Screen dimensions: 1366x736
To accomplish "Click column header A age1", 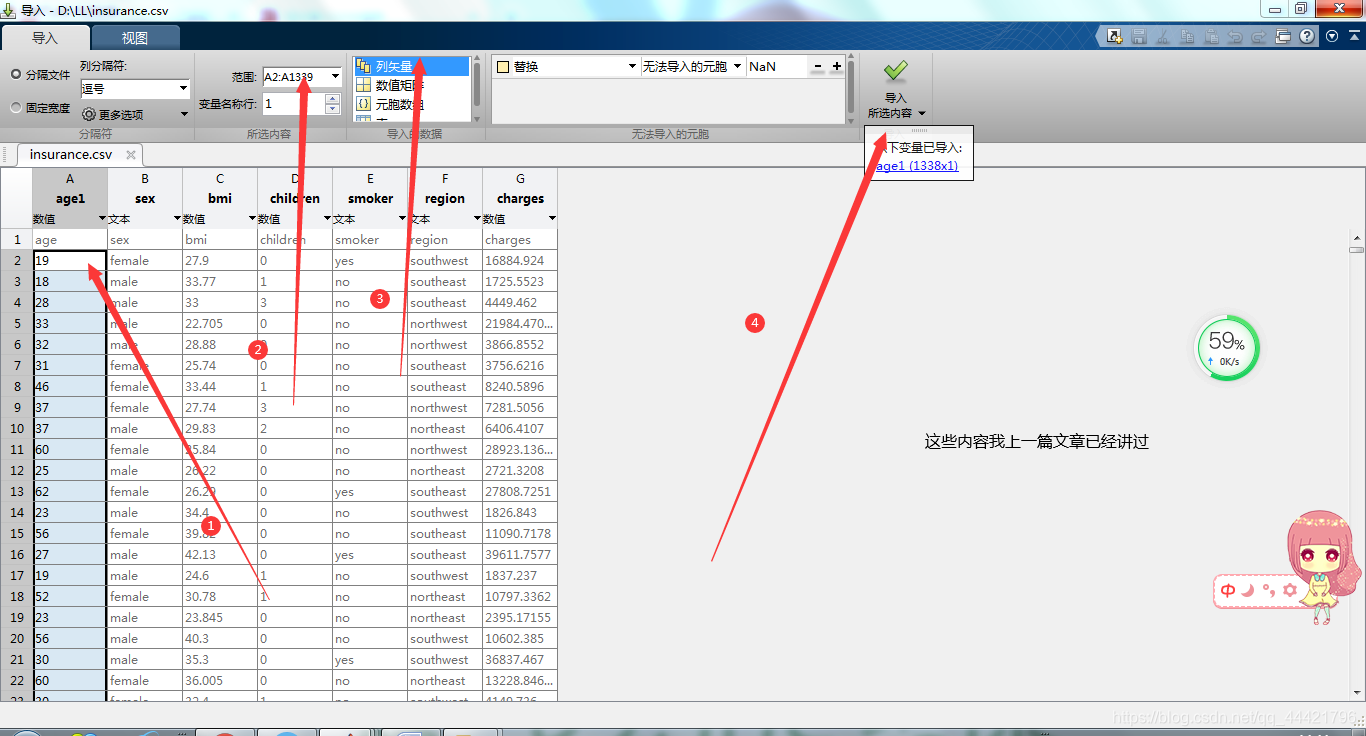I will point(70,188).
